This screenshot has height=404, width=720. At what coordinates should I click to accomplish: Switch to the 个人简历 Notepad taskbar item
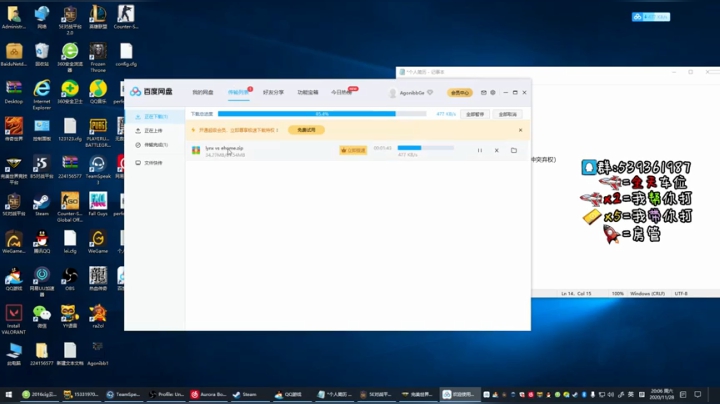point(334,394)
